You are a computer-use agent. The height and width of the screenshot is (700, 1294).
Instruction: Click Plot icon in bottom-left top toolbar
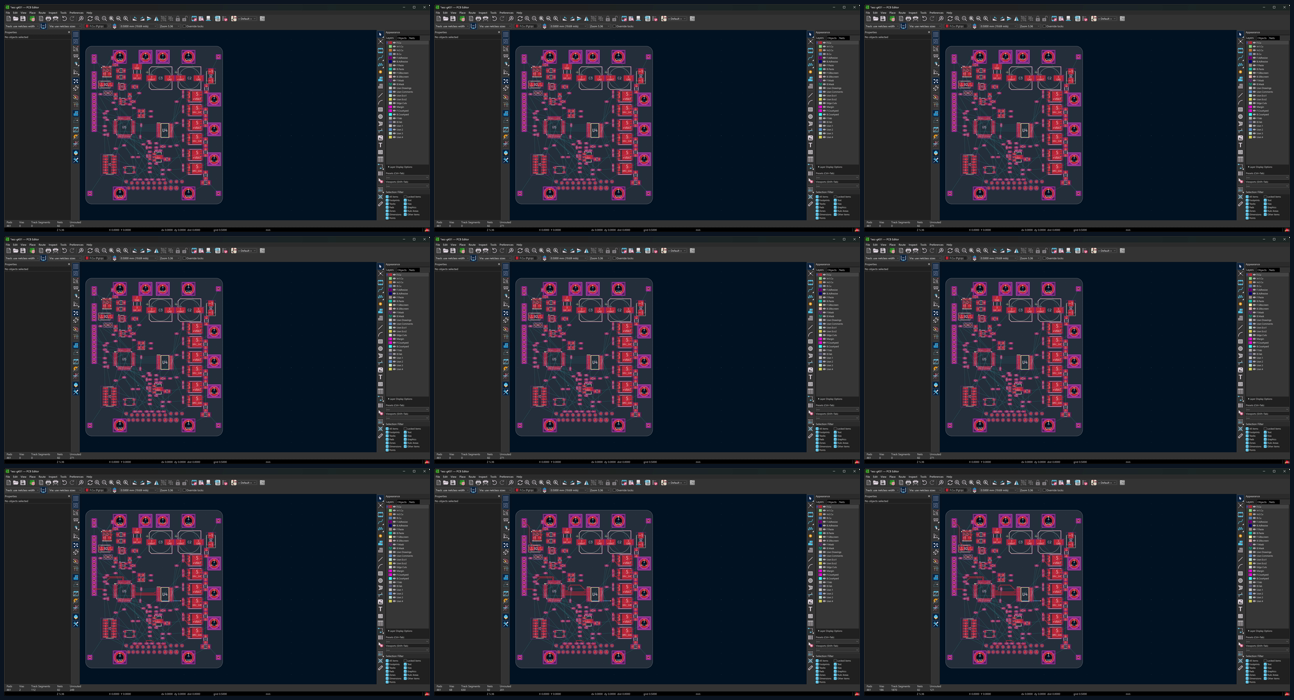[55, 482]
